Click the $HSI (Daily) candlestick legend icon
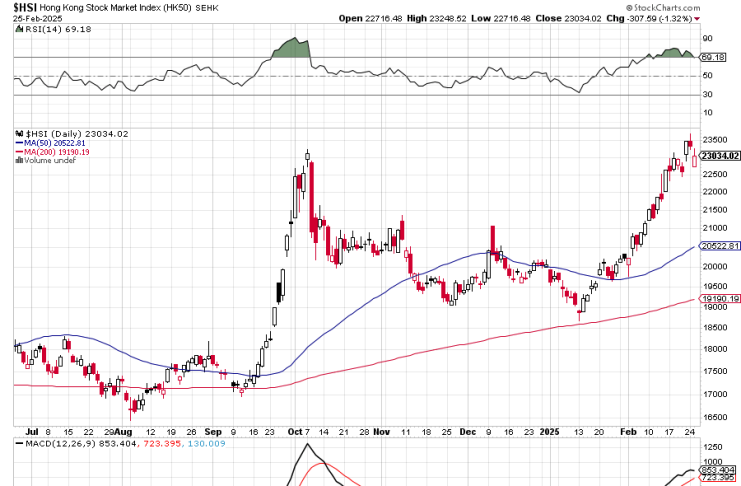 coord(16,134)
